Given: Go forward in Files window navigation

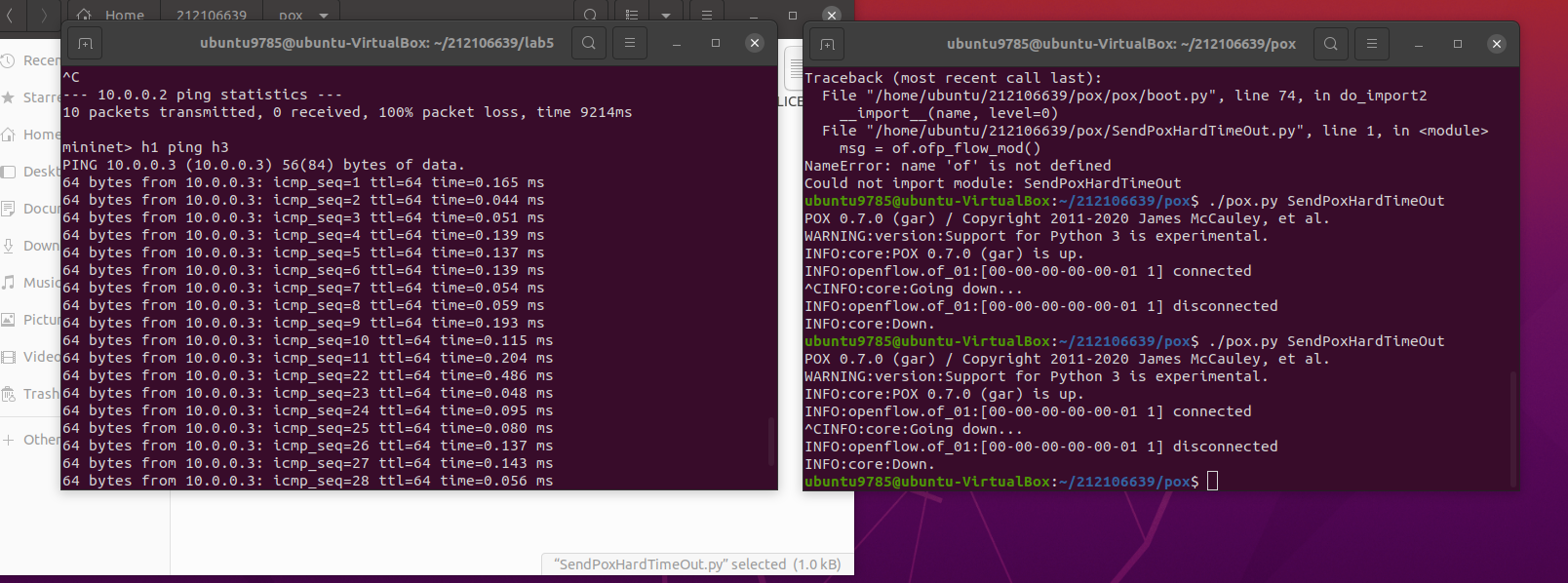Looking at the screenshot, I should [x=43, y=15].
